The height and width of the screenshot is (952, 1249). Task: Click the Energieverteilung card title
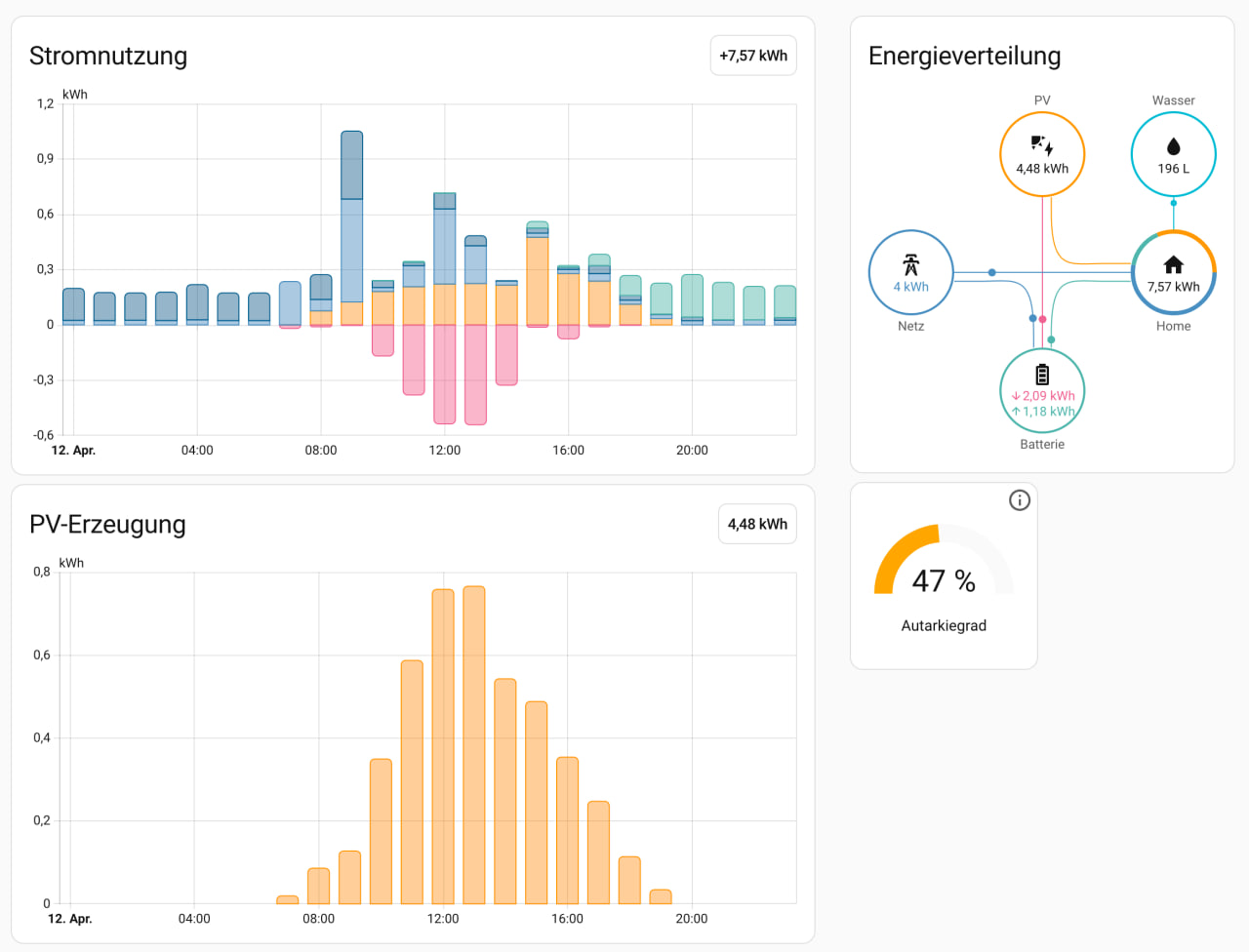coord(964,56)
